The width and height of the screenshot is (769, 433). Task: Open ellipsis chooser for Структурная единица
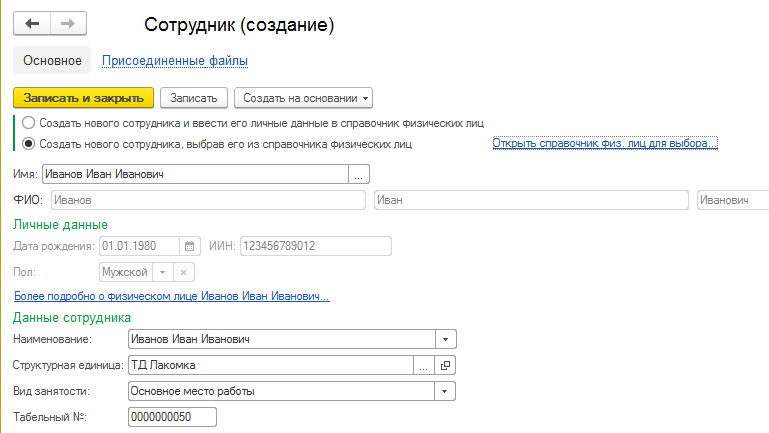click(424, 365)
